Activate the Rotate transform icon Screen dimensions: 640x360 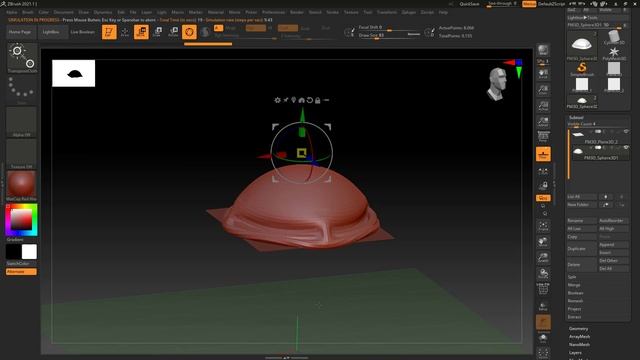(173, 32)
